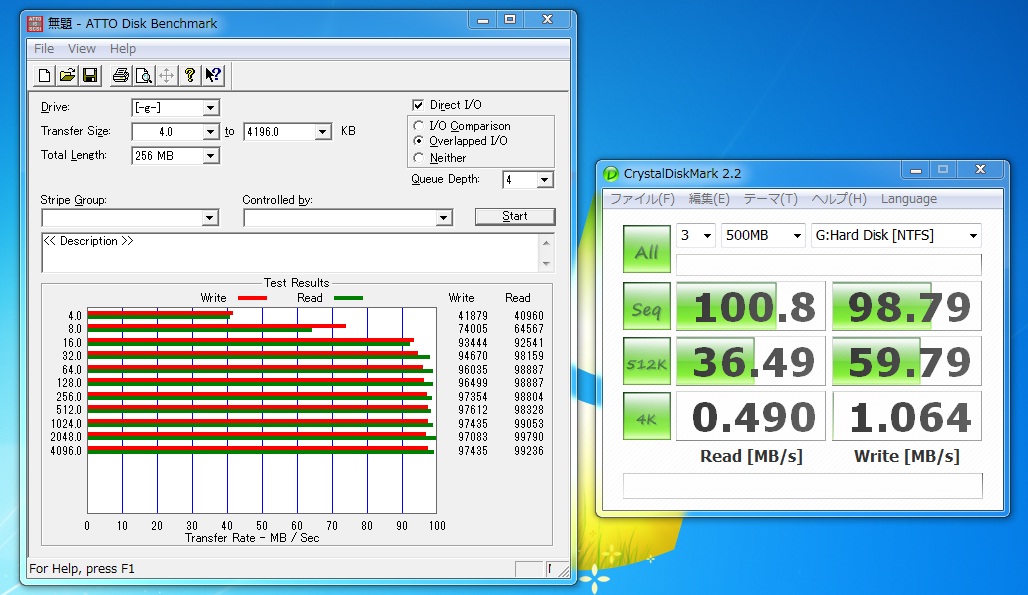Click the CrystalDiskMark title bar icon
The width and height of the screenshot is (1028, 595).
(x=610, y=174)
